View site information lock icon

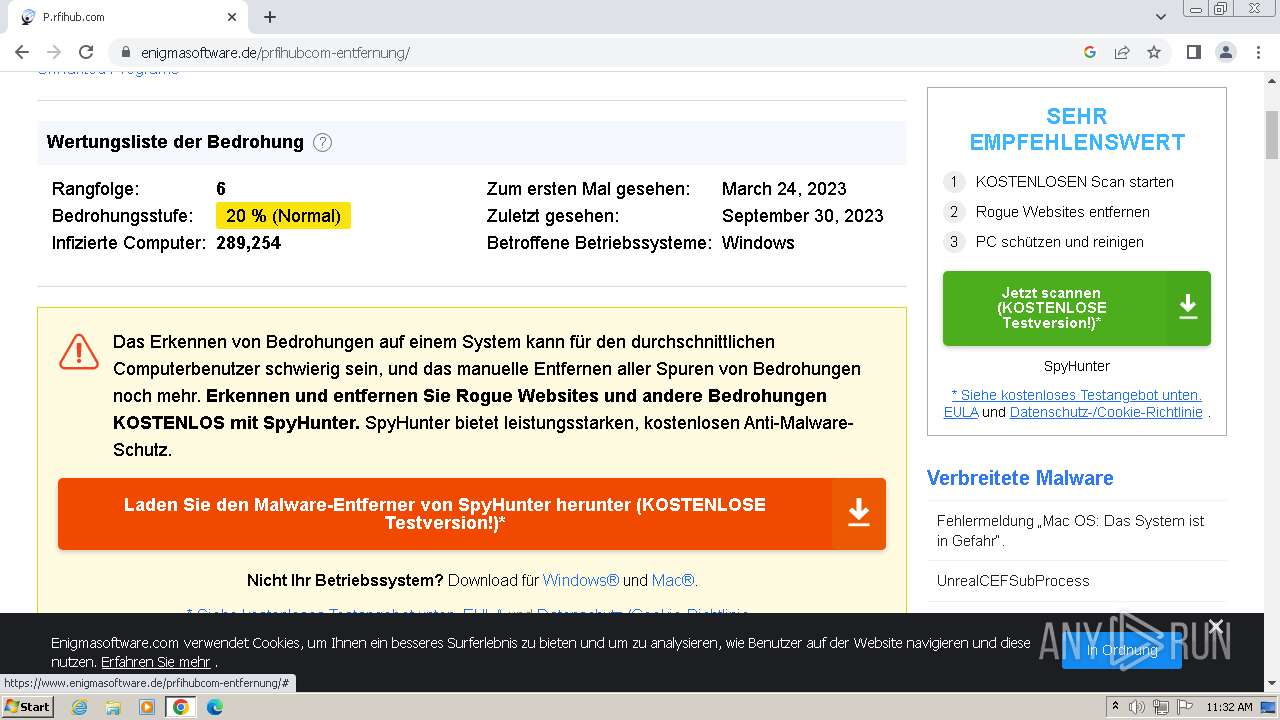tap(126, 52)
